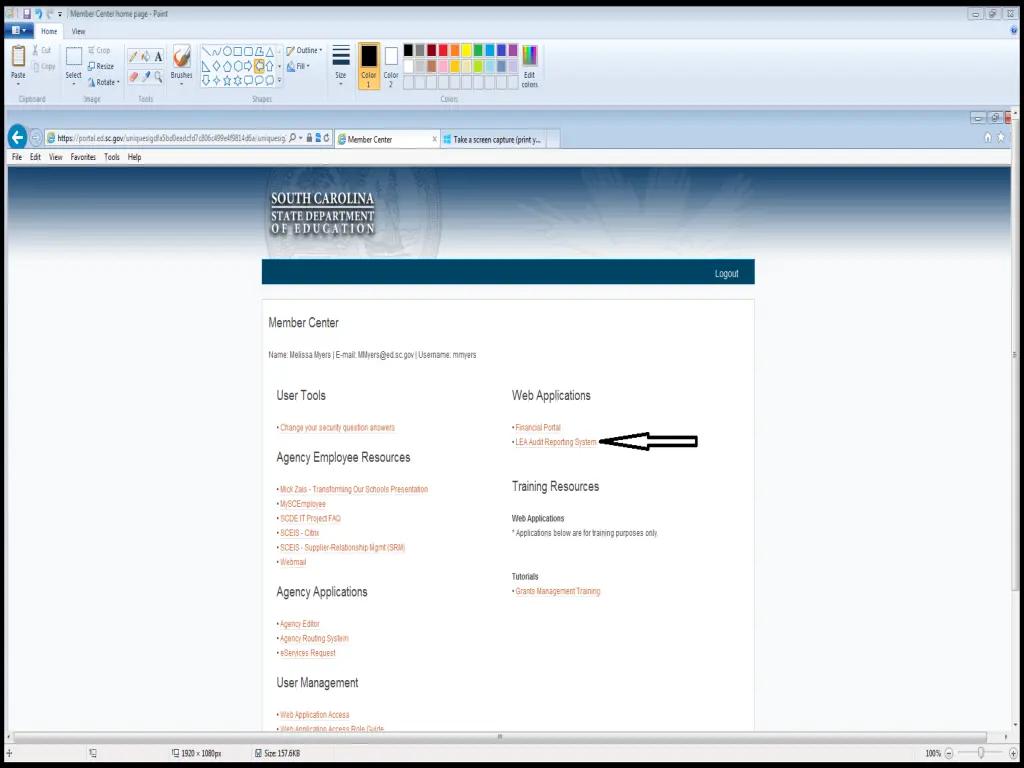Select the Pencil tool
The height and width of the screenshot is (768, 1024).
tap(133, 57)
